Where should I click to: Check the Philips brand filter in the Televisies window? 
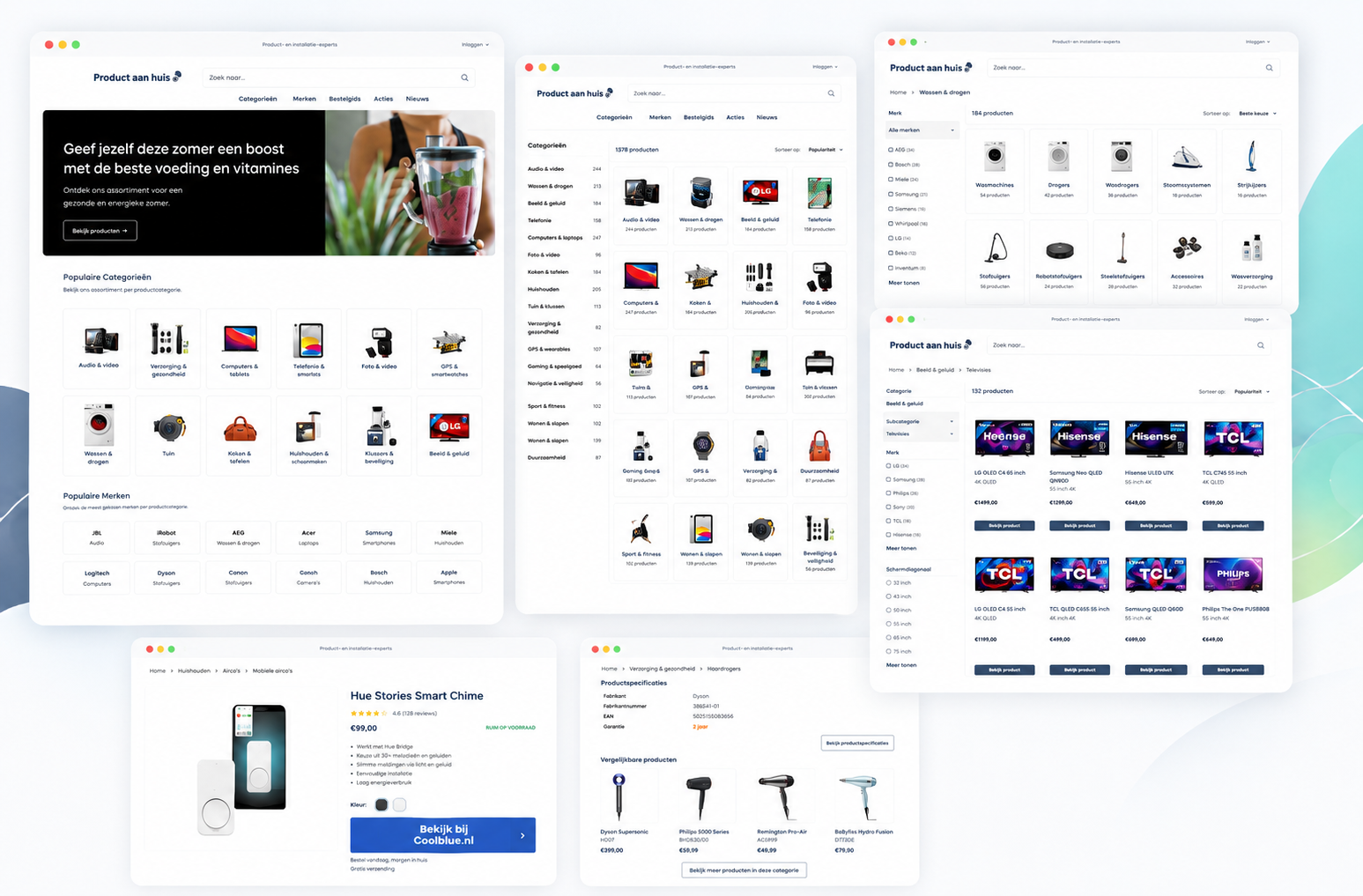889,493
